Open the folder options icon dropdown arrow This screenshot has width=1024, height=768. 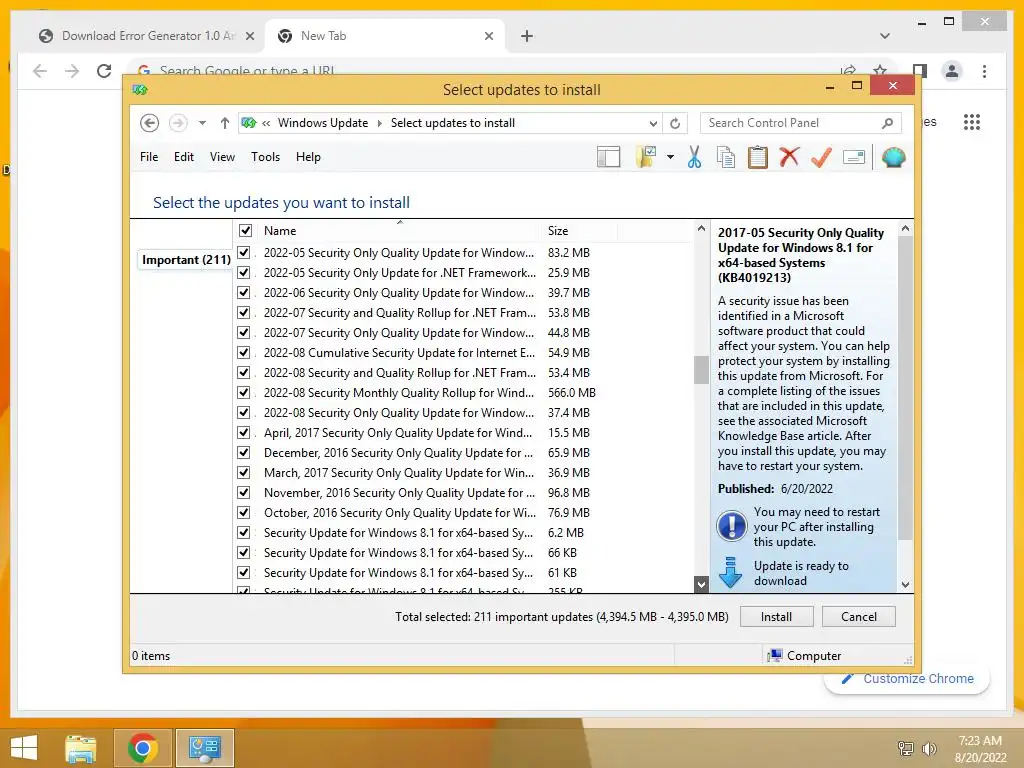[670, 157]
